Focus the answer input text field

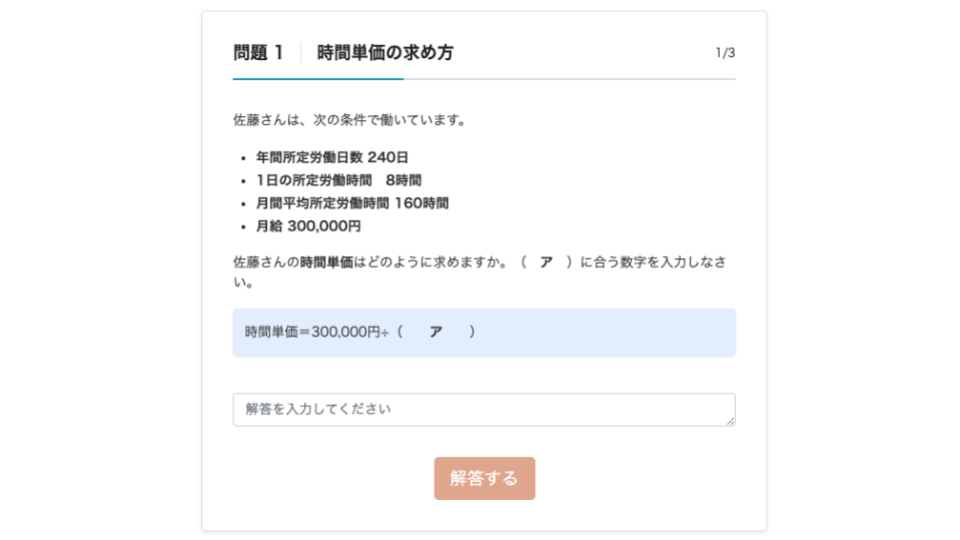click(x=484, y=410)
